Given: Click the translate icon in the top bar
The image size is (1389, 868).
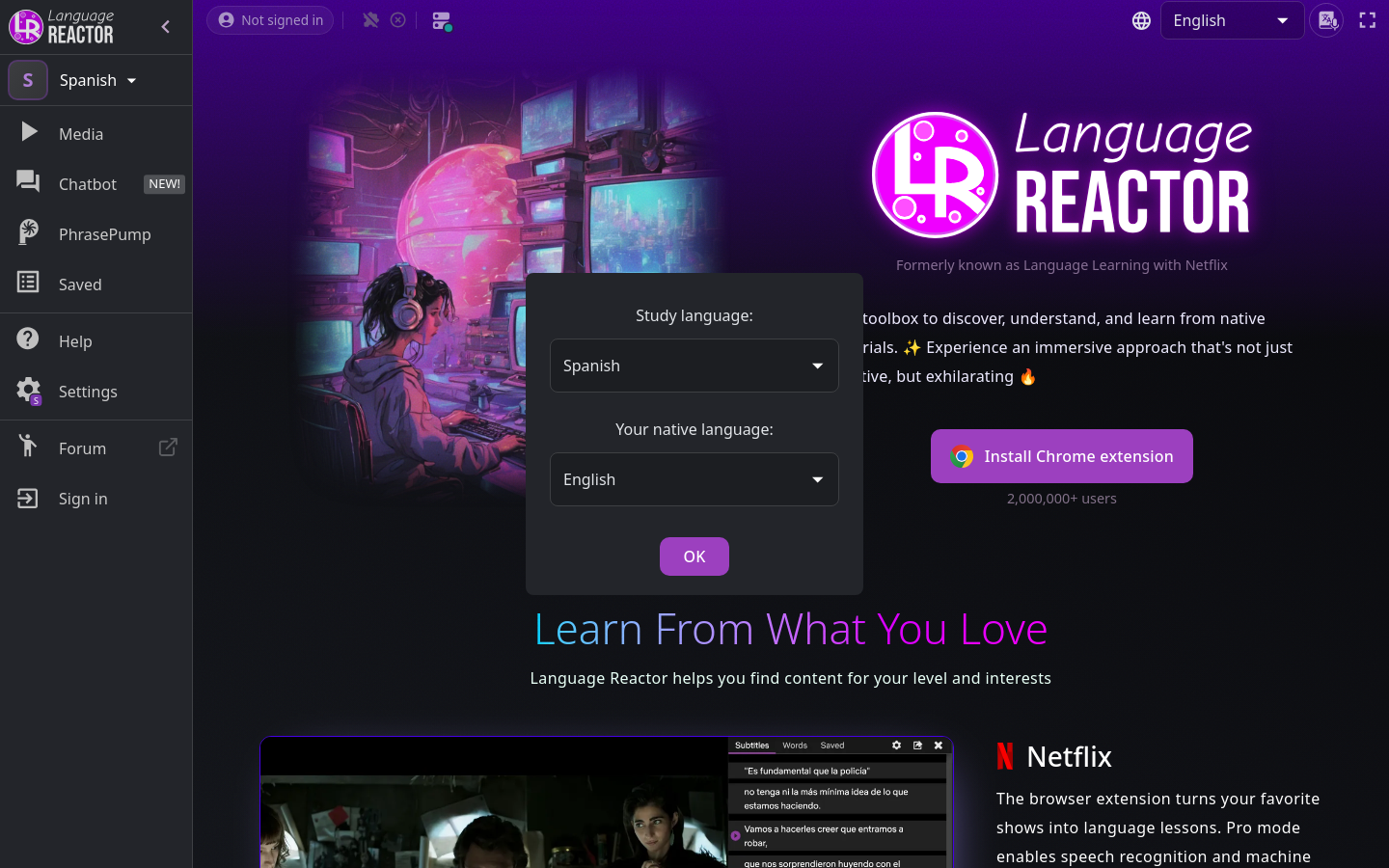Looking at the screenshot, I should click(x=1327, y=20).
